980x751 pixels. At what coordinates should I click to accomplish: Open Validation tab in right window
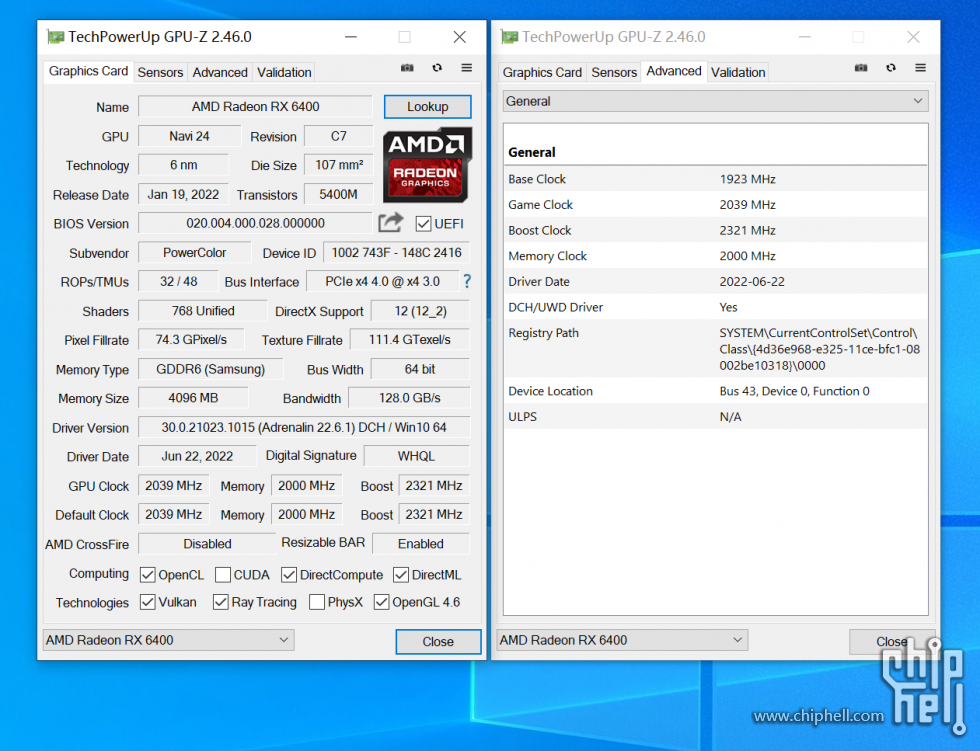point(738,72)
